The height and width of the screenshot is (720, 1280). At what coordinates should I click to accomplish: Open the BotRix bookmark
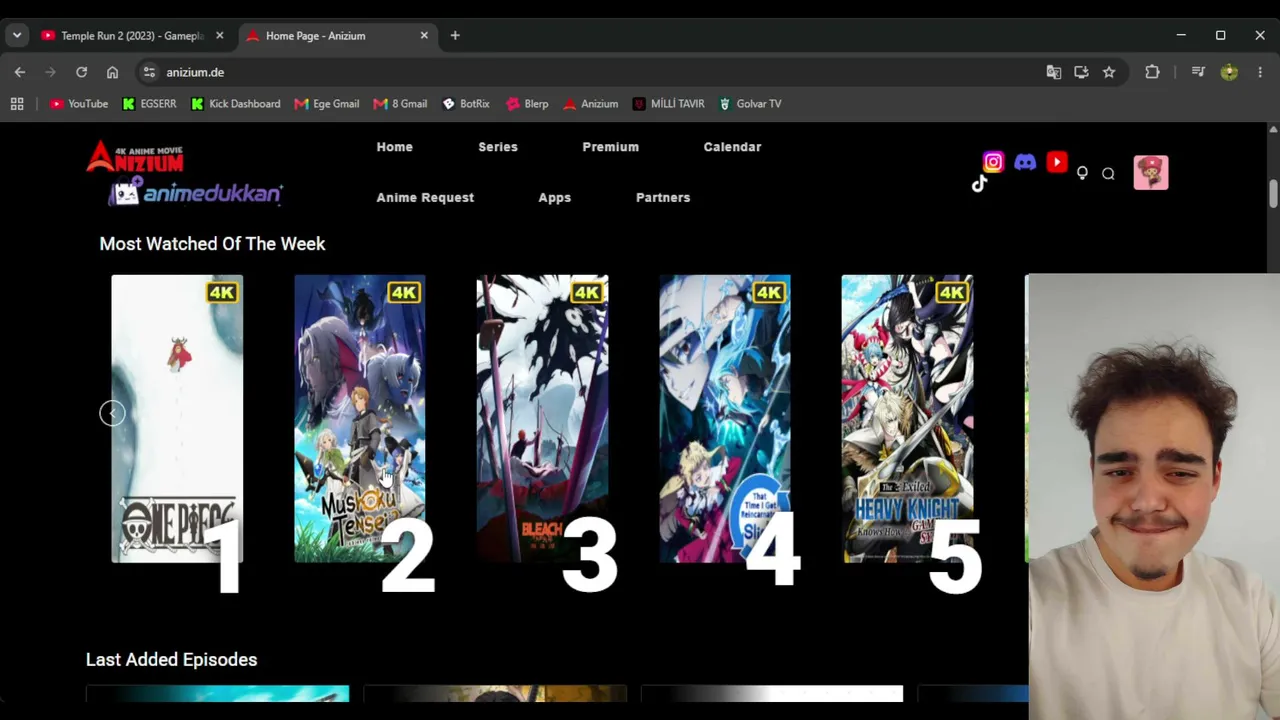pyautogui.click(x=466, y=104)
